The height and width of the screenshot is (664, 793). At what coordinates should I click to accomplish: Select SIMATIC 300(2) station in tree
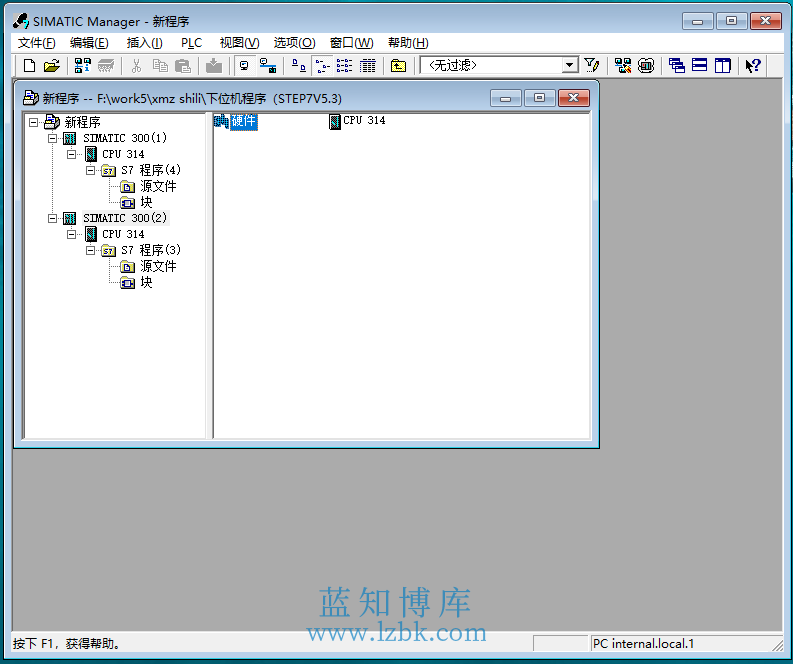click(x=125, y=218)
